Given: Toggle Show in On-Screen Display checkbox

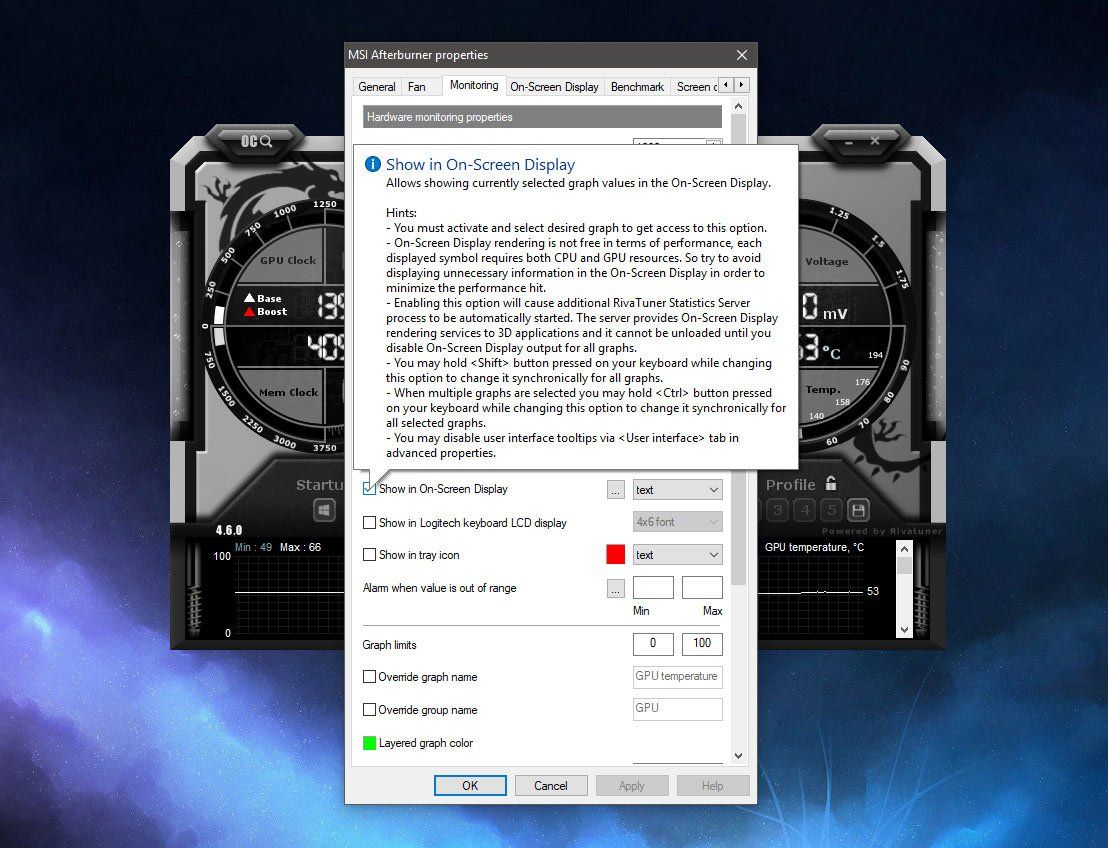Looking at the screenshot, I should point(369,488).
